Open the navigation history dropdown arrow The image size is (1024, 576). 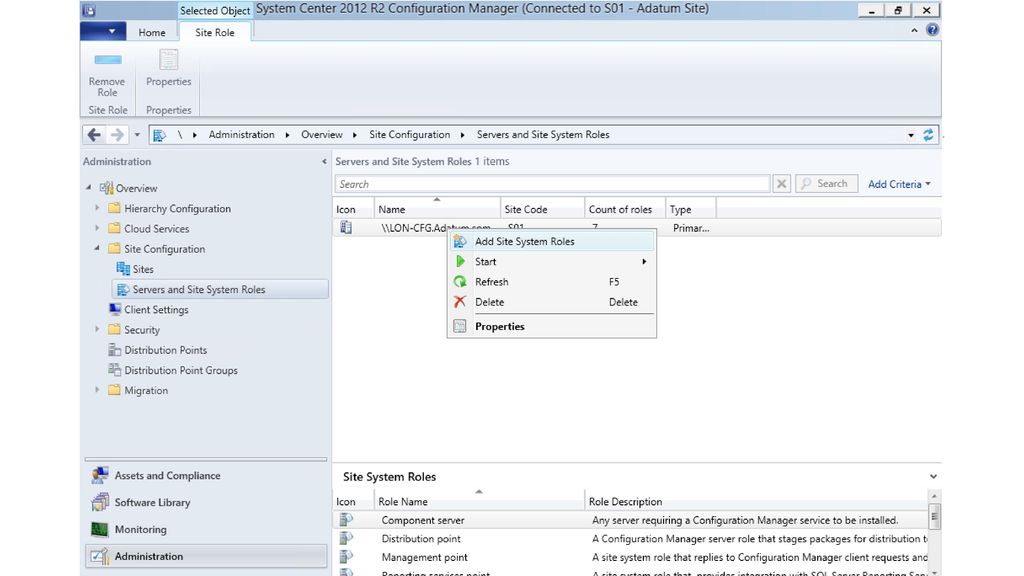click(137, 135)
